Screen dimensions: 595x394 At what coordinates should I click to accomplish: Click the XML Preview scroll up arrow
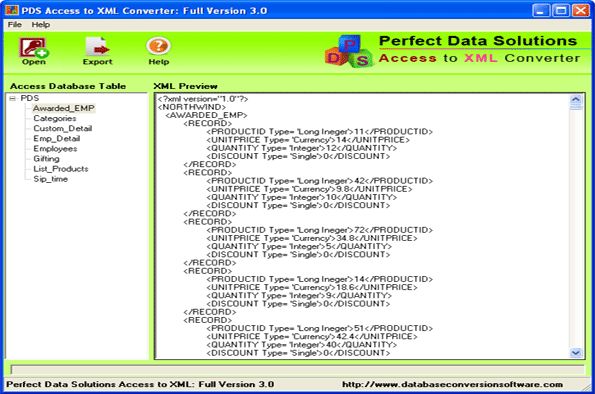(x=576, y=100)
